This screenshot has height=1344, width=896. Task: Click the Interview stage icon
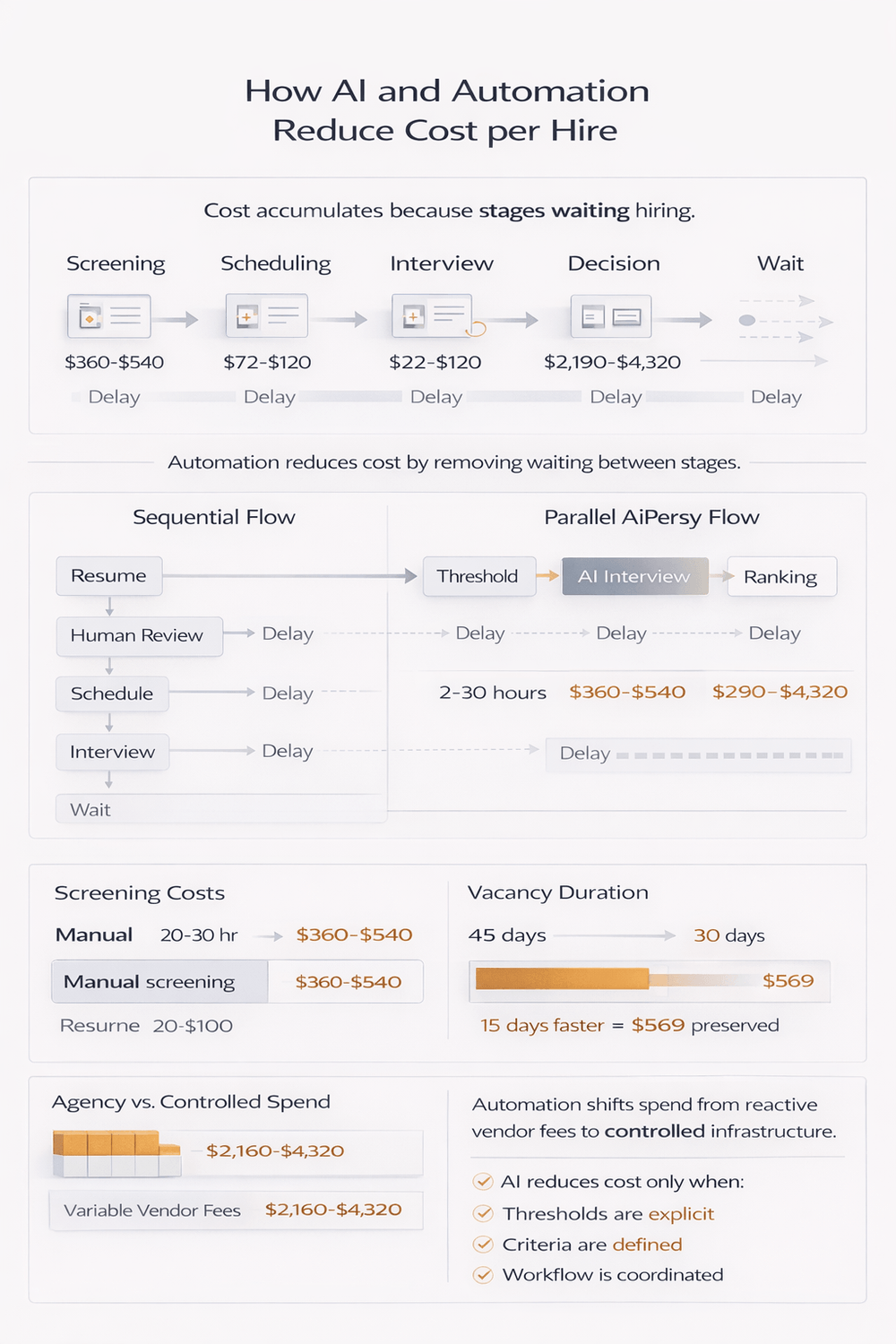pyautogui.click(x=432, y=315)
